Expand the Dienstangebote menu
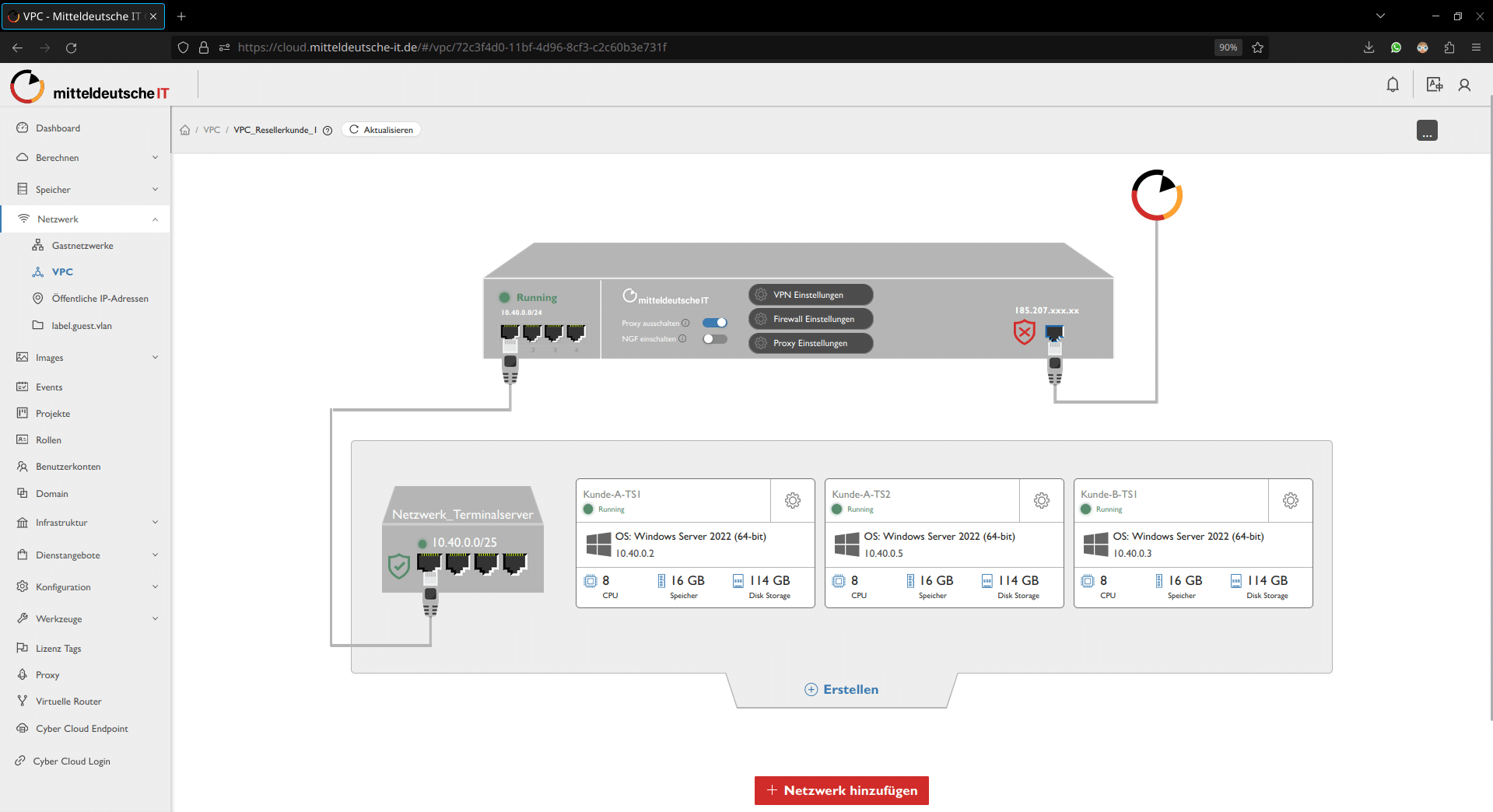Image resolution: width=1493 pixels, height=812 pixels. tap(85, 555)
